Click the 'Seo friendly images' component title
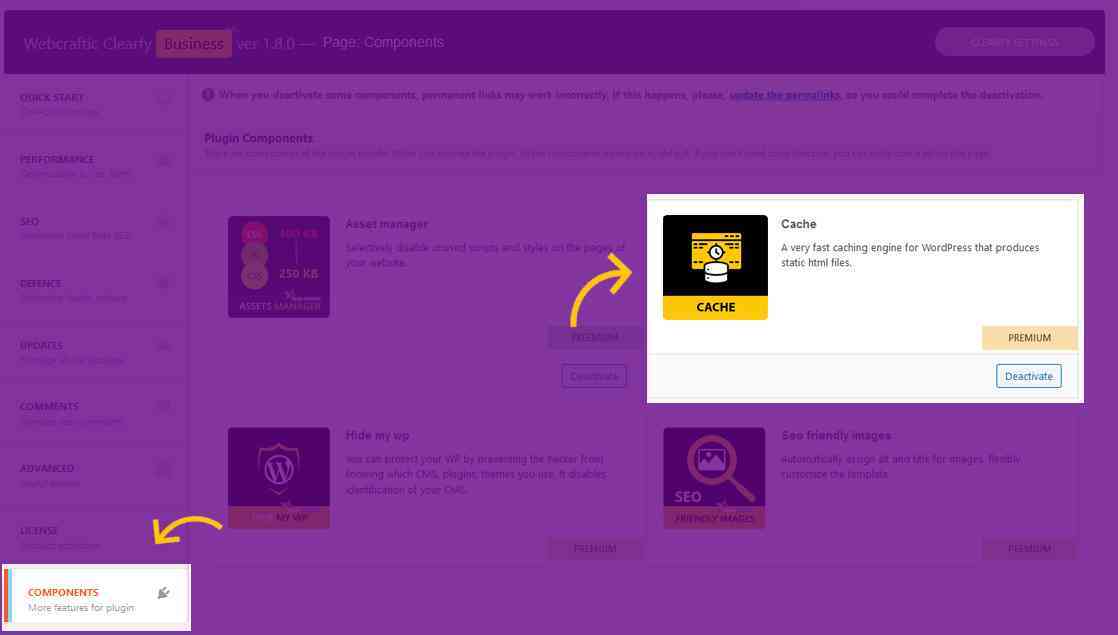Screen dimensions: 1118x635 point(836,435)
